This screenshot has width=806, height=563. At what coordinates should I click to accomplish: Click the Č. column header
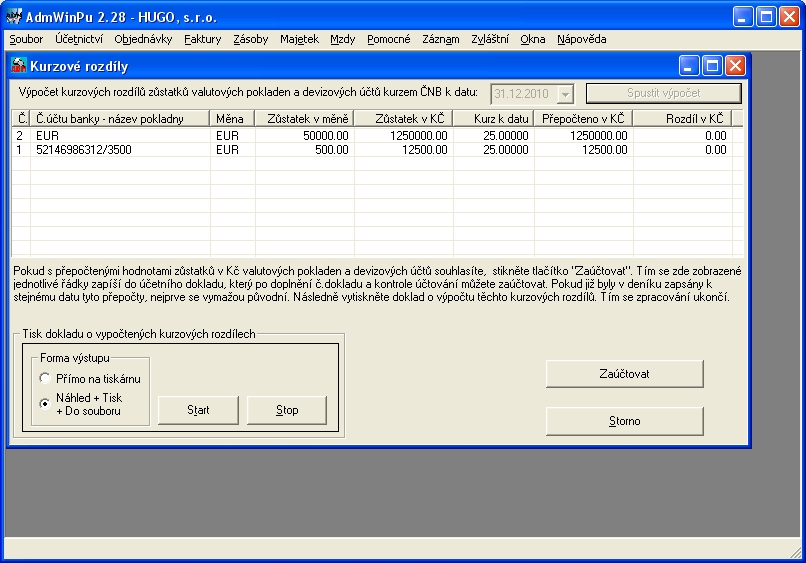coord(21,119)
